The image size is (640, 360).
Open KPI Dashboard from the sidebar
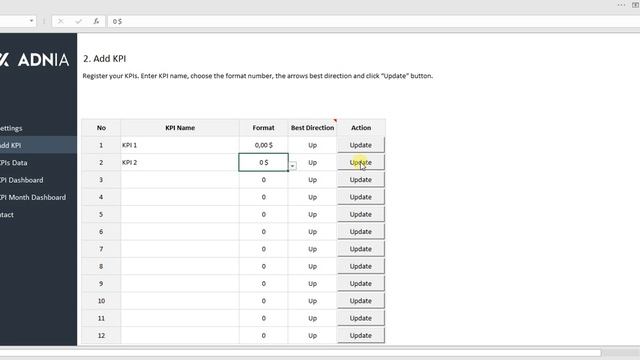pyautogui.click(x=21, y=180)
